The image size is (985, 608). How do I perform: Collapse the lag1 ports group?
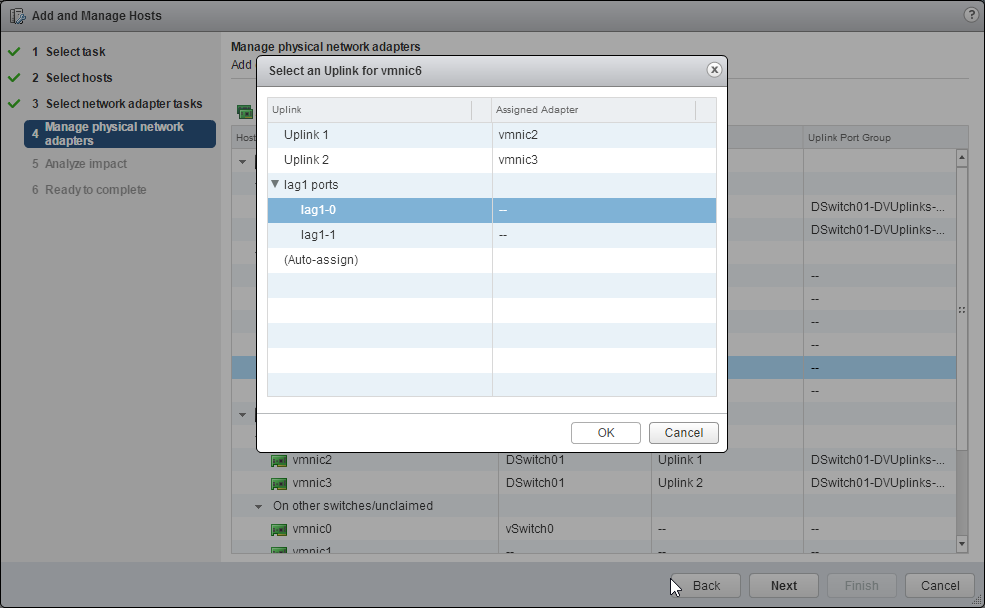pos(275,184)
